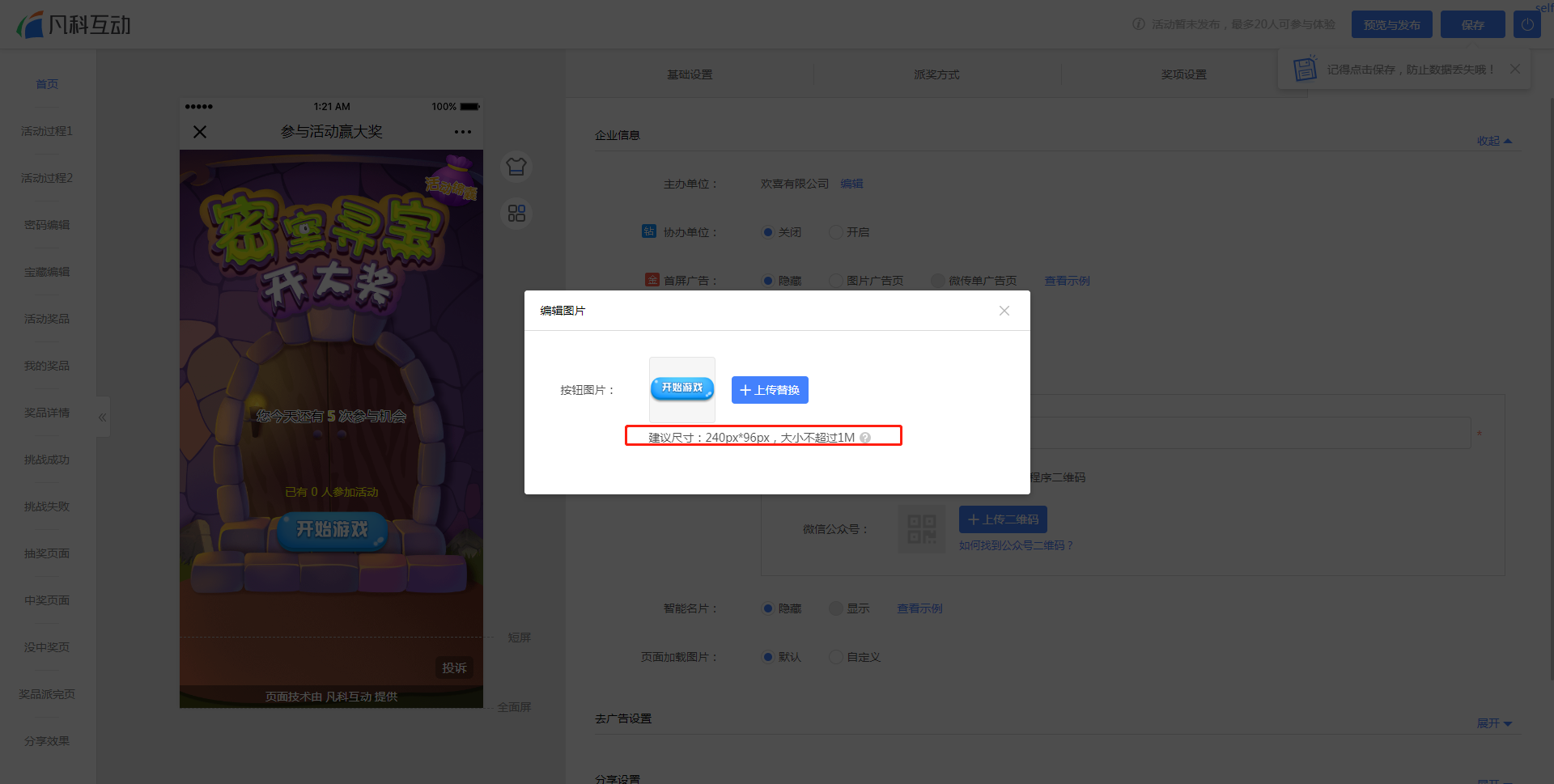
Task: Click the 凡科互动 logo
Action: [74, 24]
